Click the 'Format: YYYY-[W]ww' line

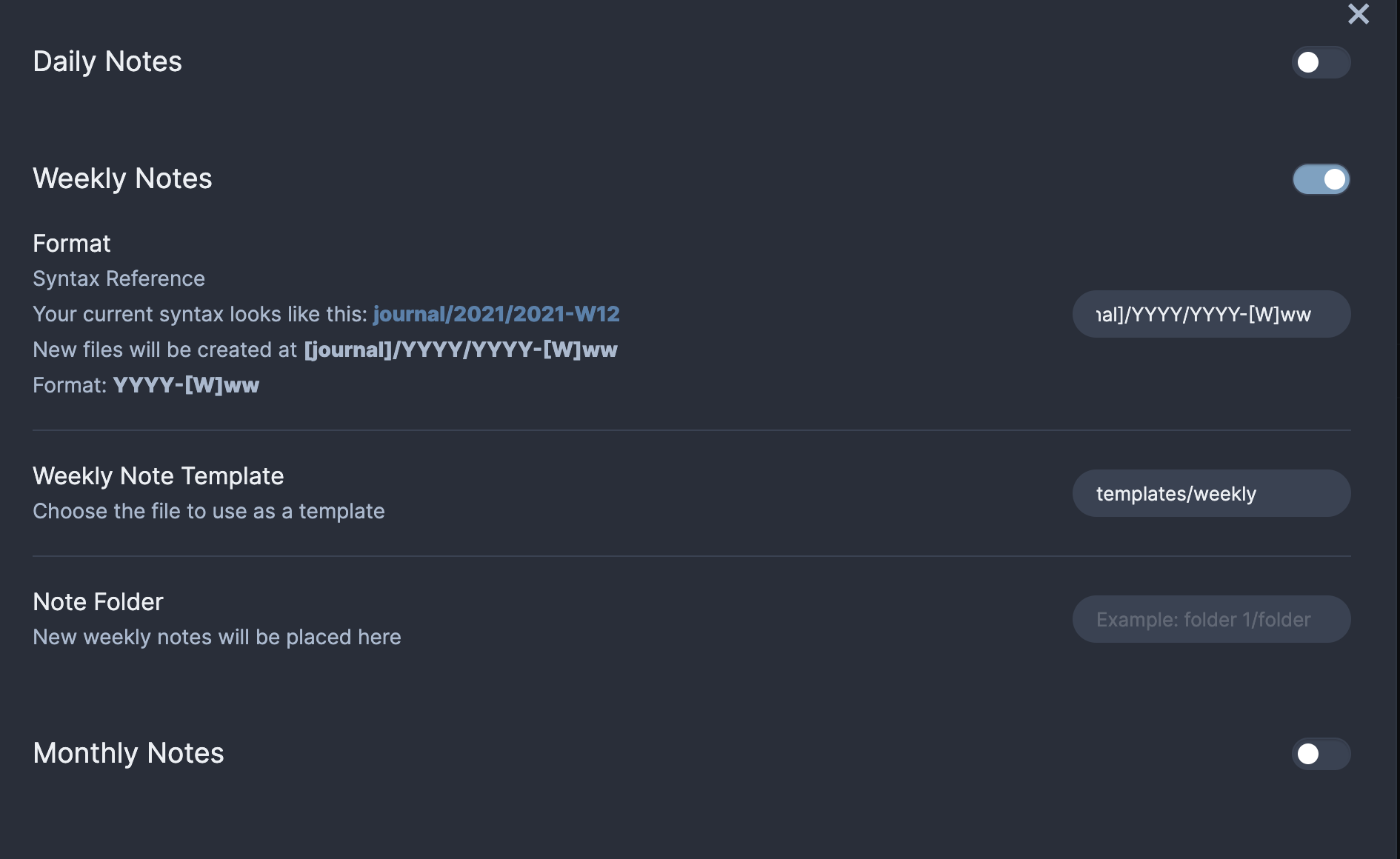[146, 385]
